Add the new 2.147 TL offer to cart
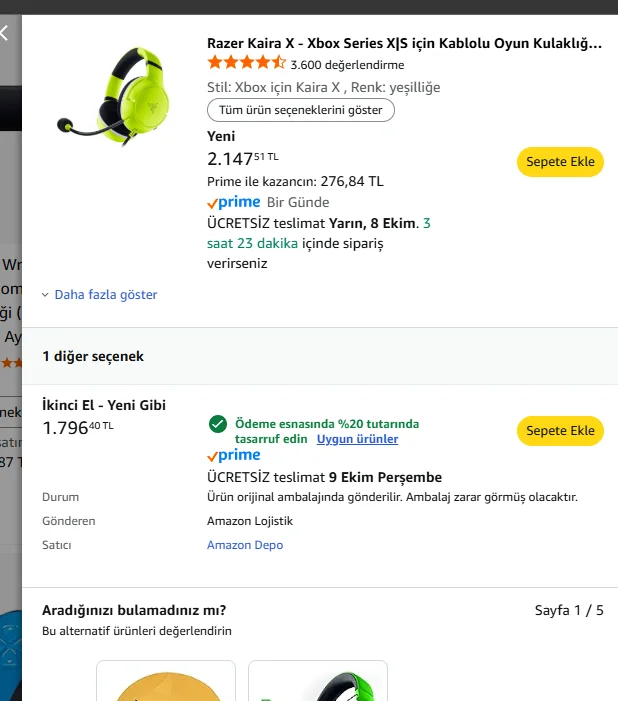 point(560,162)
